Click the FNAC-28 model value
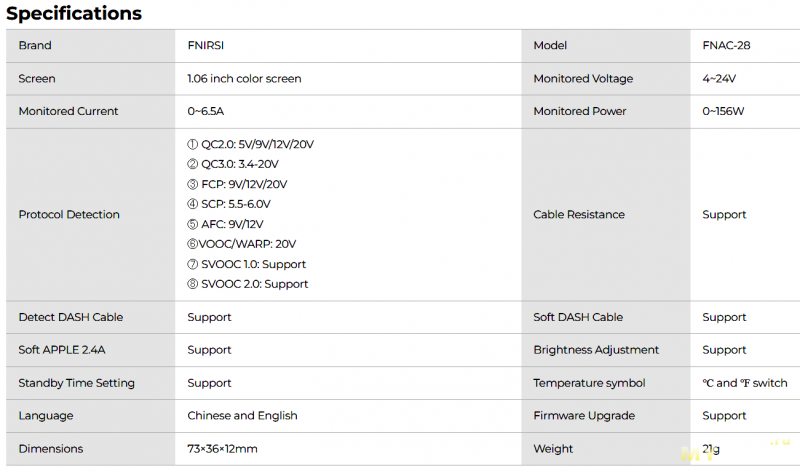Image resolution: width=800 pixels, height=471 pixels. pyautogui.click(x=726, y=45)
